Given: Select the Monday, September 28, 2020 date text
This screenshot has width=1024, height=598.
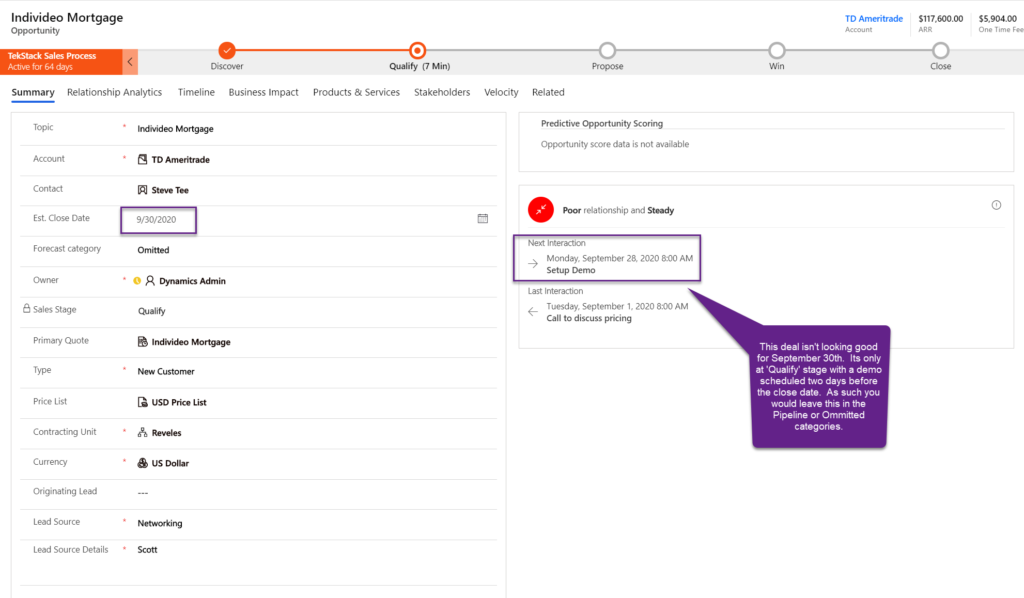Looking at the screenshot, I should [620, 259].
